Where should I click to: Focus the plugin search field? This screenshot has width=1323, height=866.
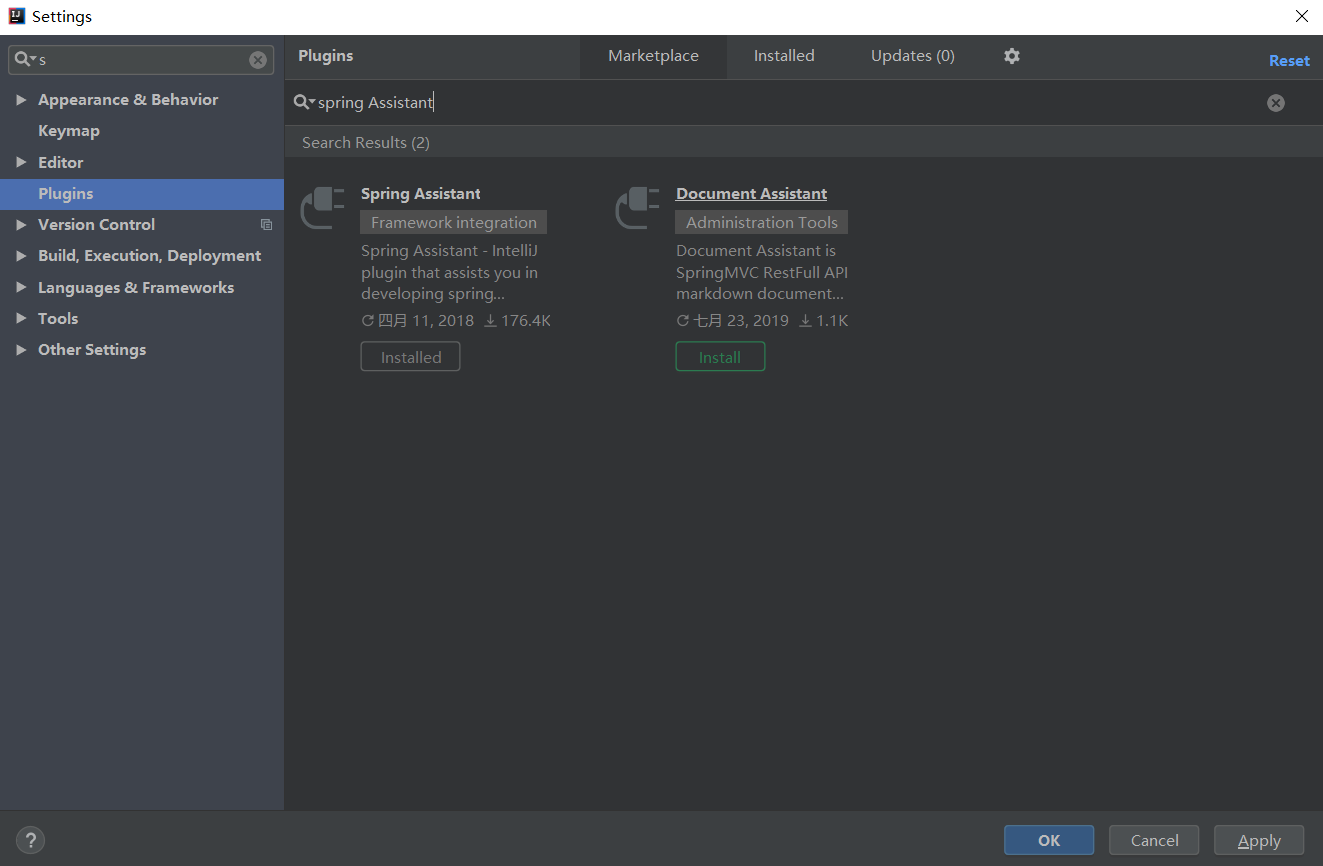(790, 103)
